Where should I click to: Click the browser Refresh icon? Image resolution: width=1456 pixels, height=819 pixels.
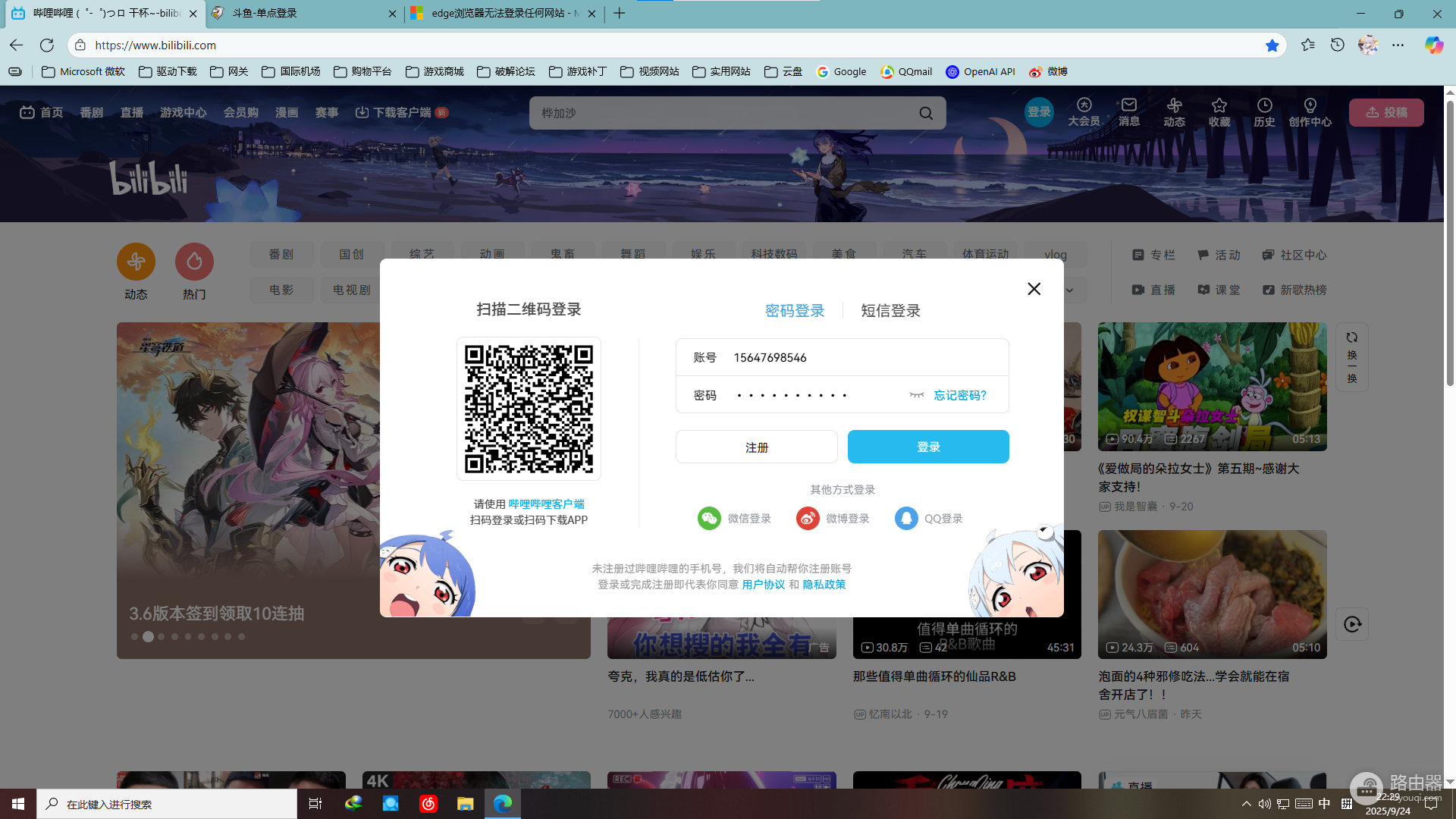(47, 45)
